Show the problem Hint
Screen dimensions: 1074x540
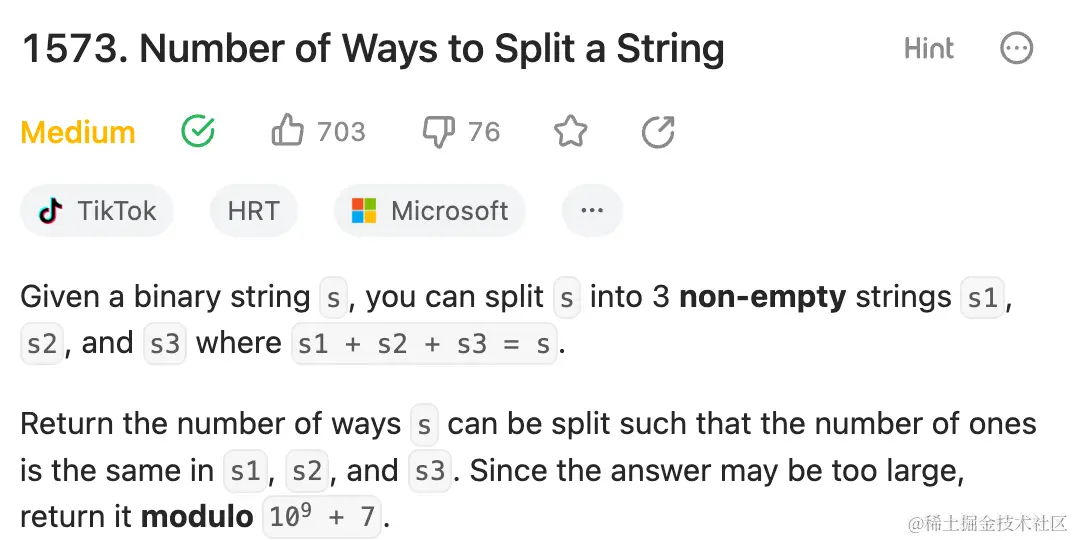pos(929,48)
